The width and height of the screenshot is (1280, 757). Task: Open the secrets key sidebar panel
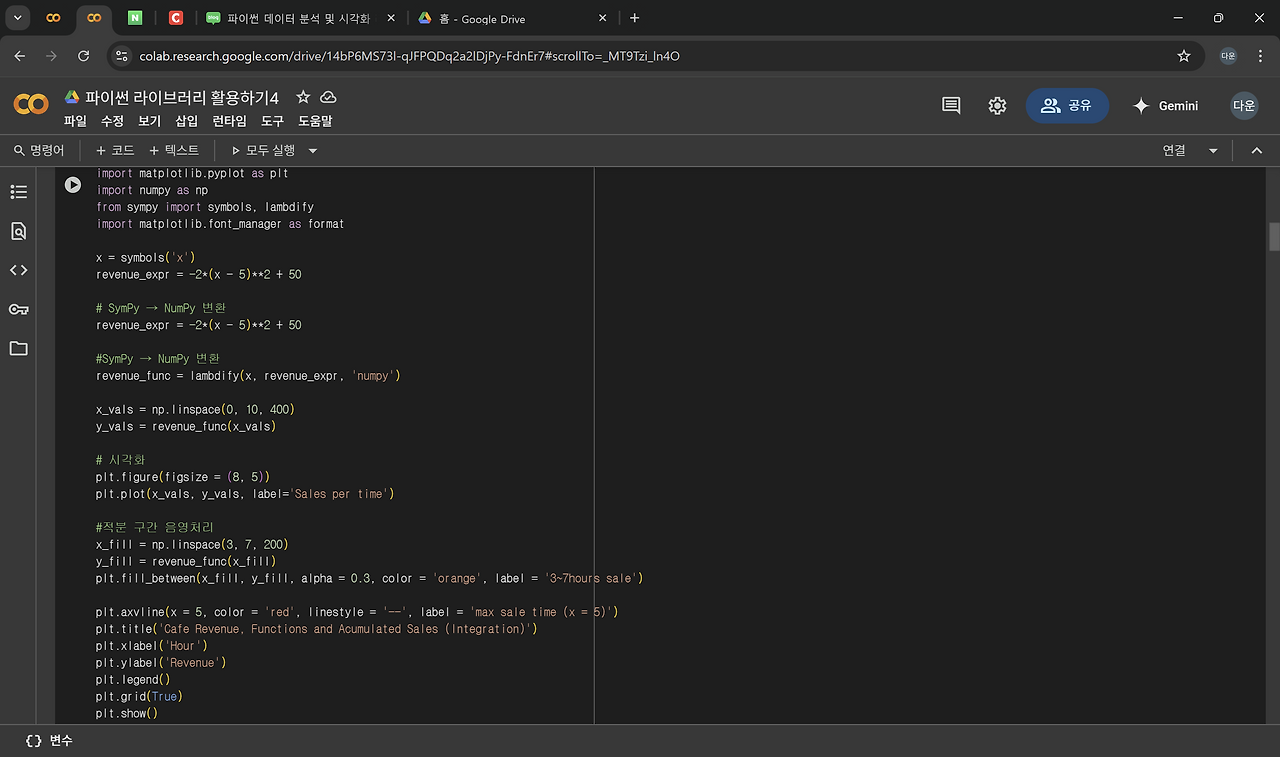click(18, 309)
